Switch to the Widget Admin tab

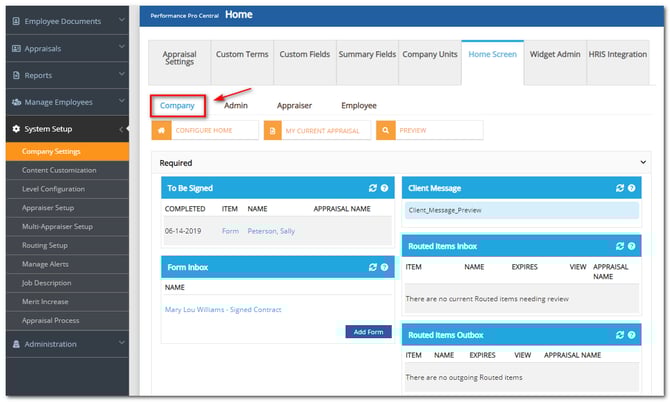[556, 54]
